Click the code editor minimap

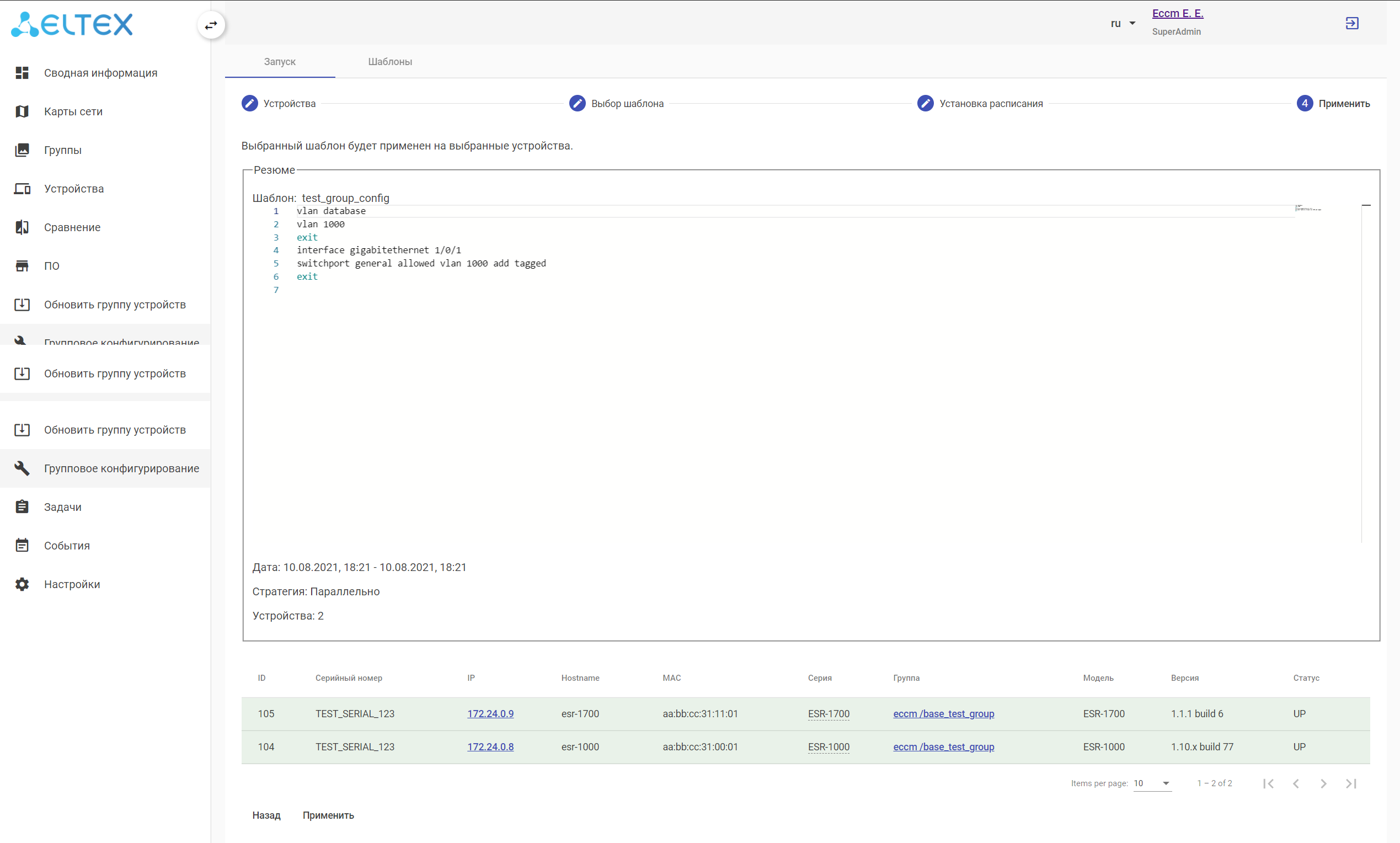(x=1308, y=209)
